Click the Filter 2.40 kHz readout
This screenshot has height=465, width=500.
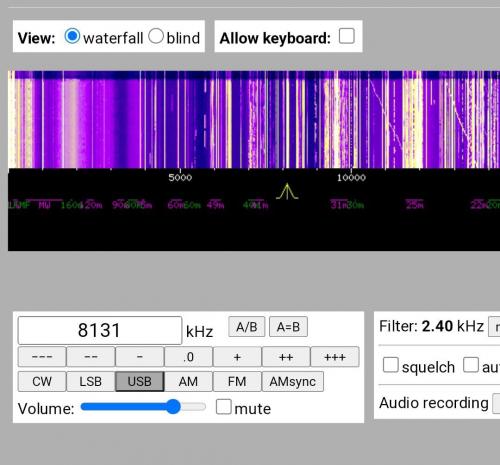[x=431, y=326]
